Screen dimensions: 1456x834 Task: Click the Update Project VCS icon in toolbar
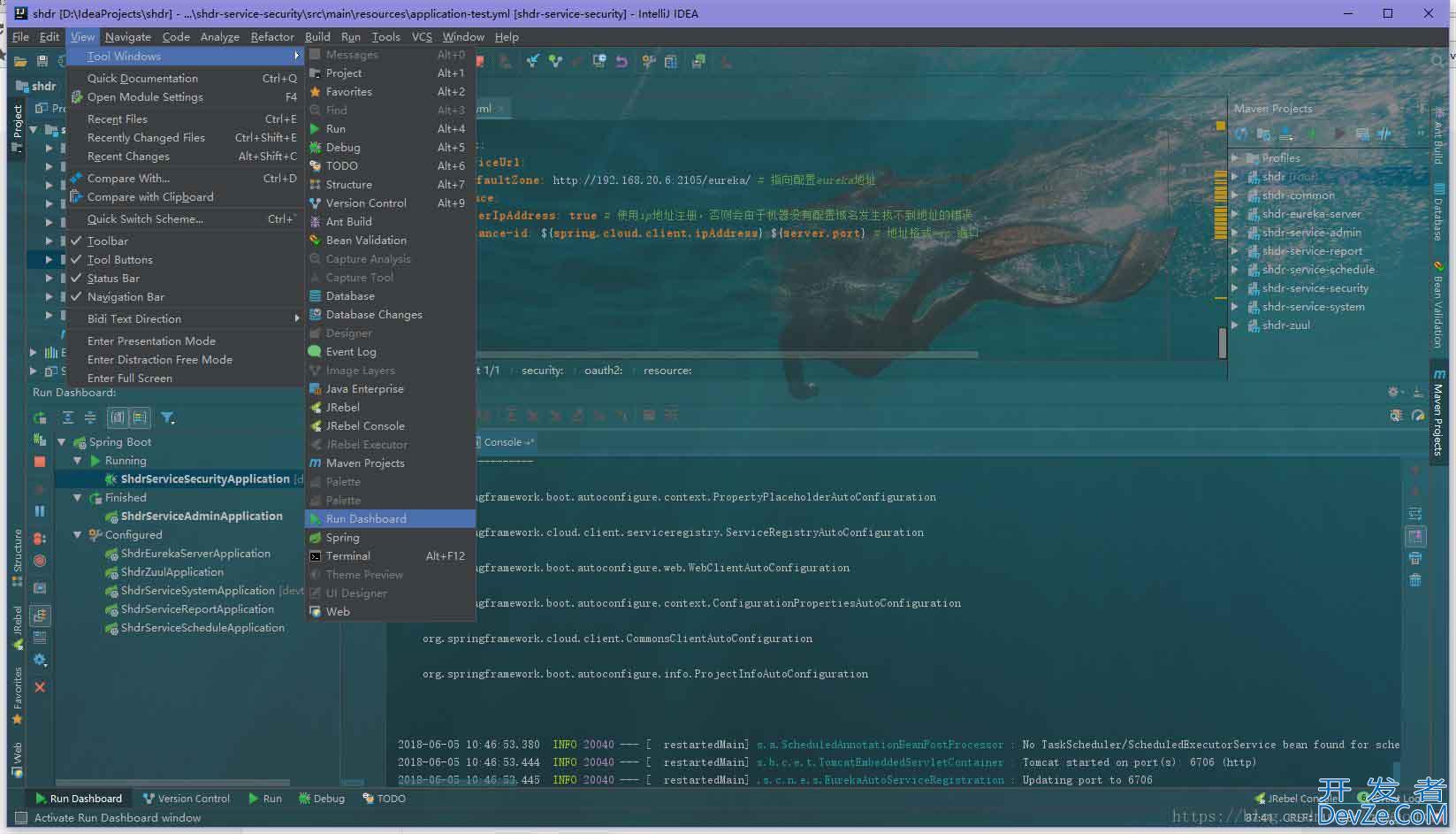(x=533, y=61)
